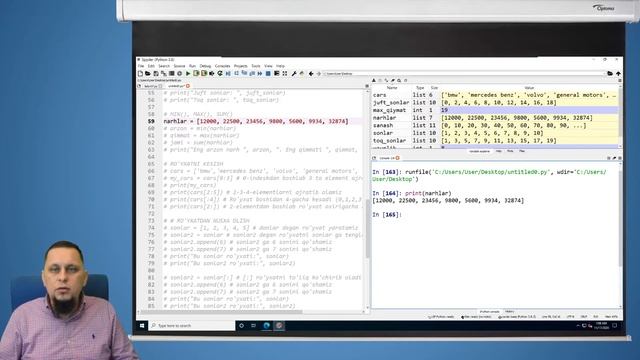This screenshot has height=360, width=640.
Task: Select the toq_sonlar variable row
Action: [x=495, y=140]
